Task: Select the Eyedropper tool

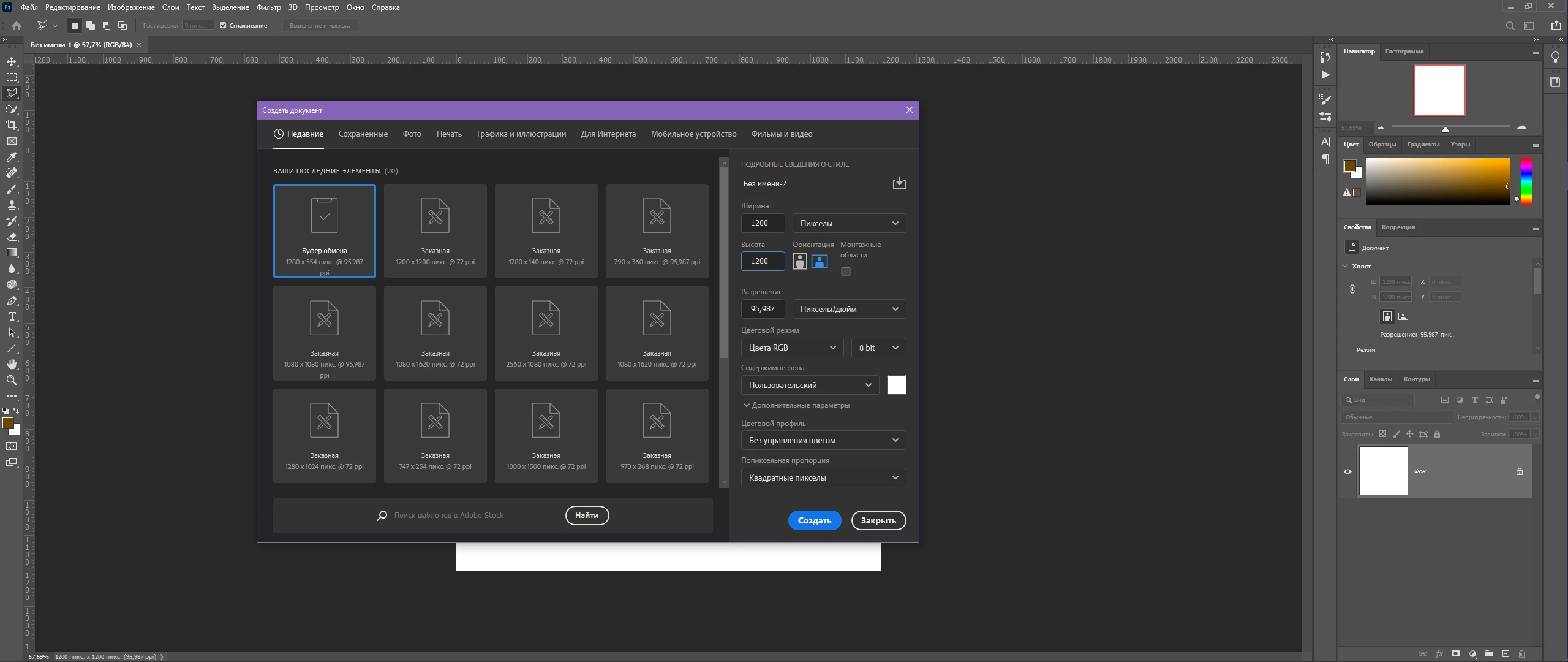Action: click(12, 157)
